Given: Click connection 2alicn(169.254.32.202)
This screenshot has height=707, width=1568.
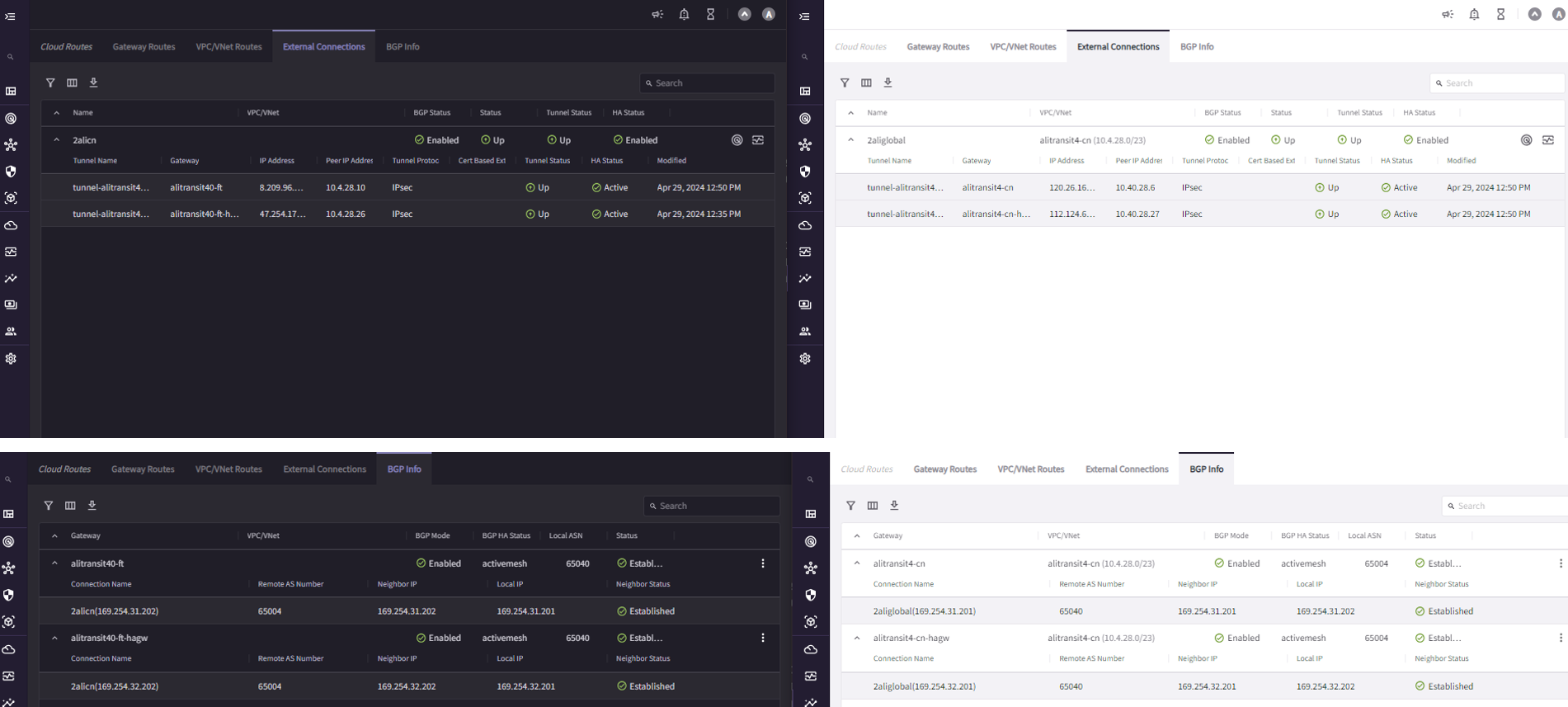Looking at the screenshot, I should [x=115, y=686].
